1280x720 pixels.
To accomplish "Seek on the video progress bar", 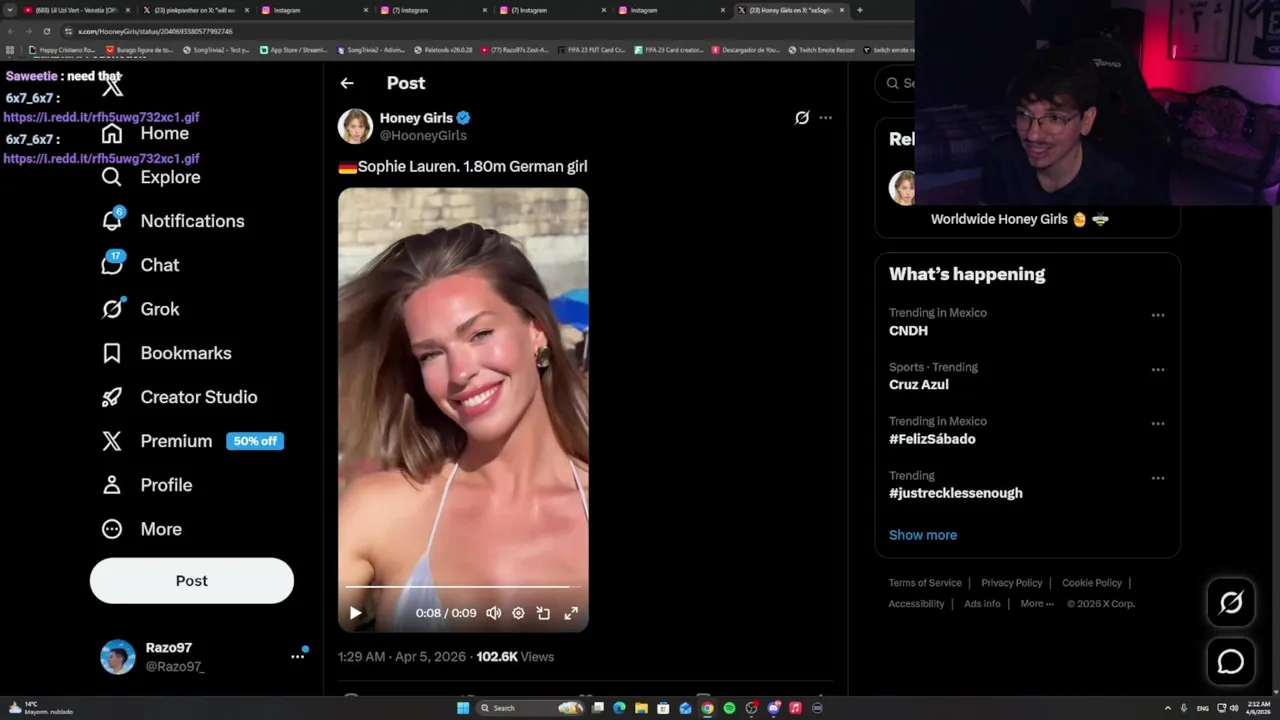I will point(463,587).
